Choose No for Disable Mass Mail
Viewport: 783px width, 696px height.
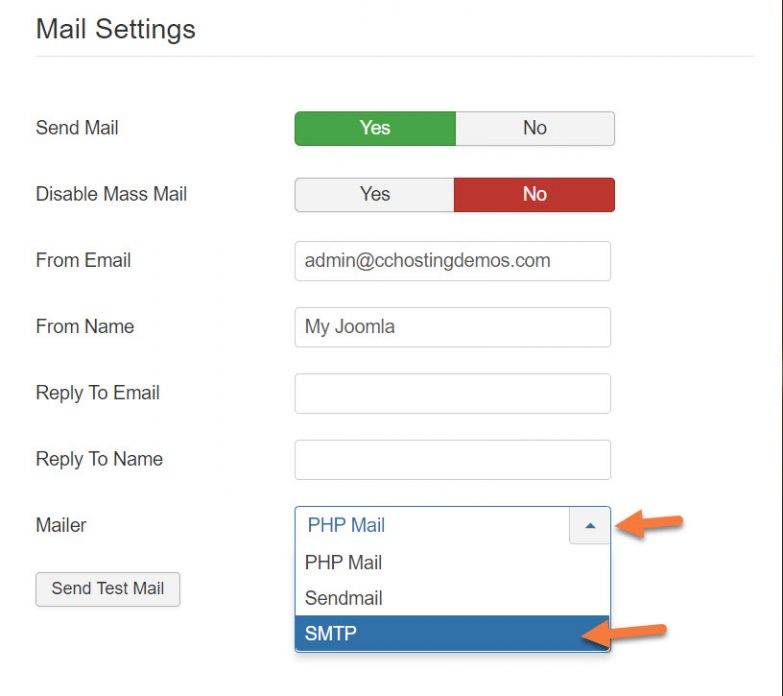tap(534, 194)
